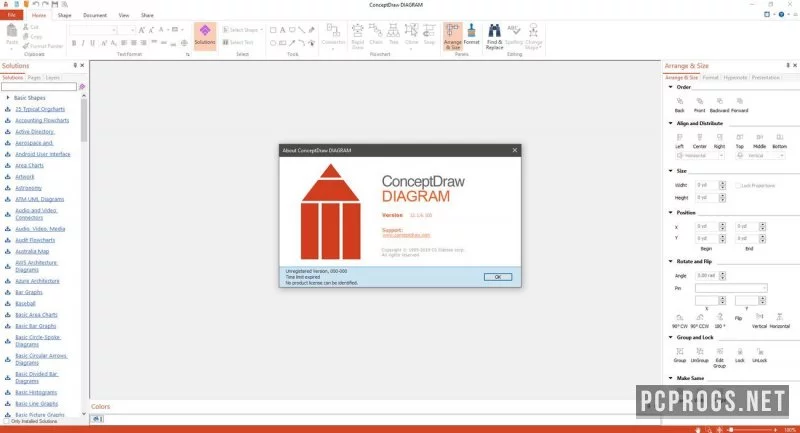
Task: Open Android User Interface solution
Action: (x=43, y=154)
